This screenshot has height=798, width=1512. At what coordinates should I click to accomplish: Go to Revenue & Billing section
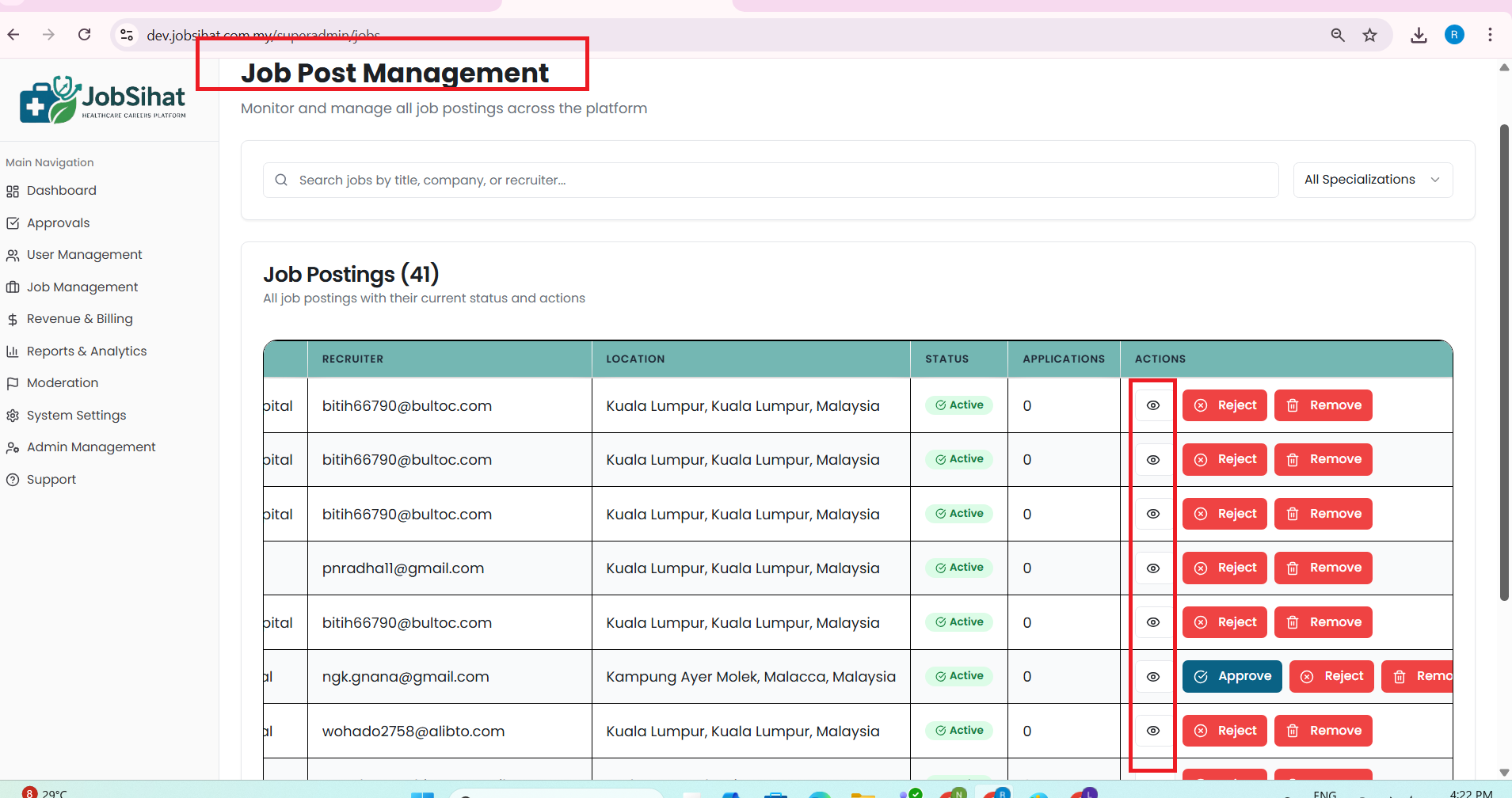click(79, 319)
